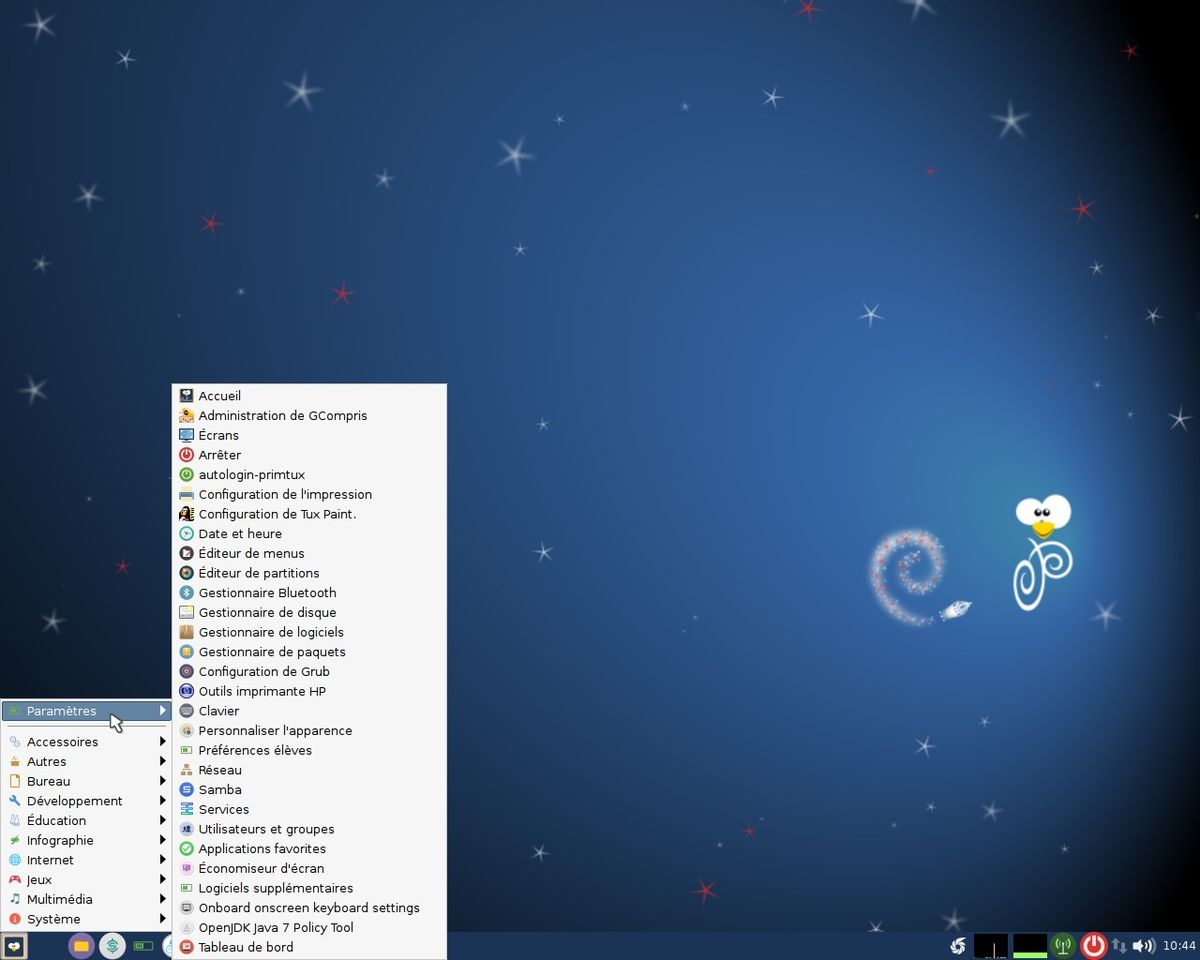
Task: Enable the network via tray antenna icon
Action: pos(1063,945)
